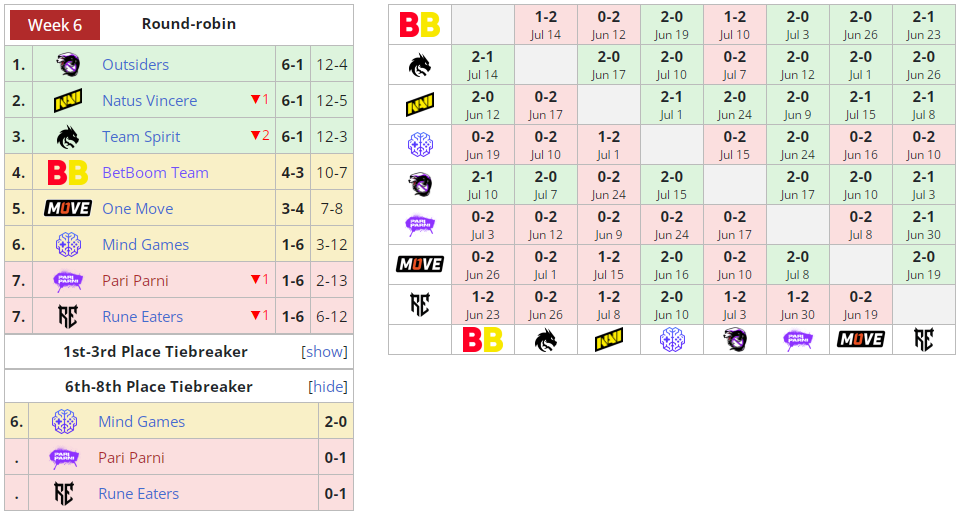
Task: Open the Outsiders team link in standings
Action: coord(135,65)
